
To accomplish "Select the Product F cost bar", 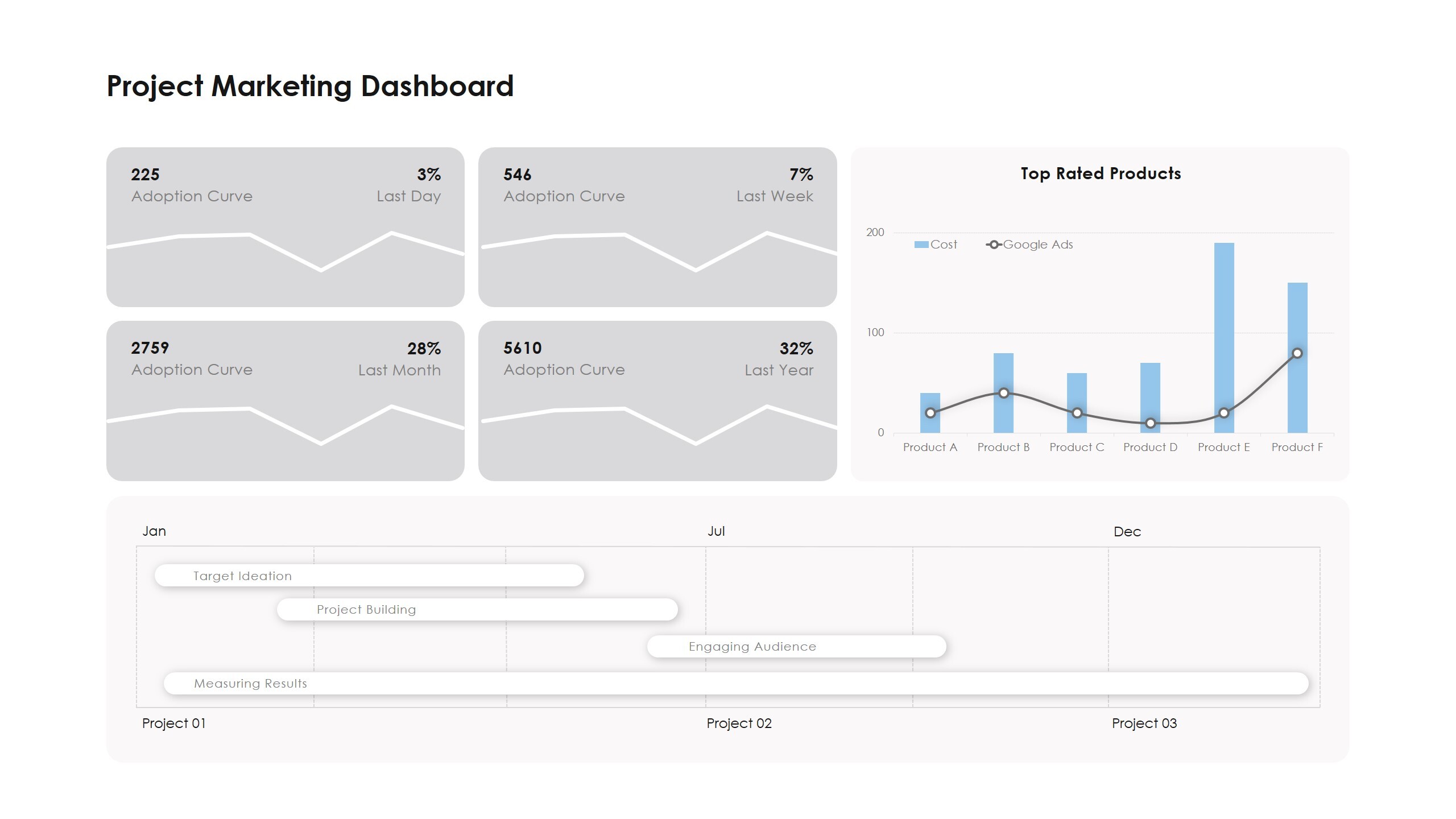I will (x=1297, y=358).
